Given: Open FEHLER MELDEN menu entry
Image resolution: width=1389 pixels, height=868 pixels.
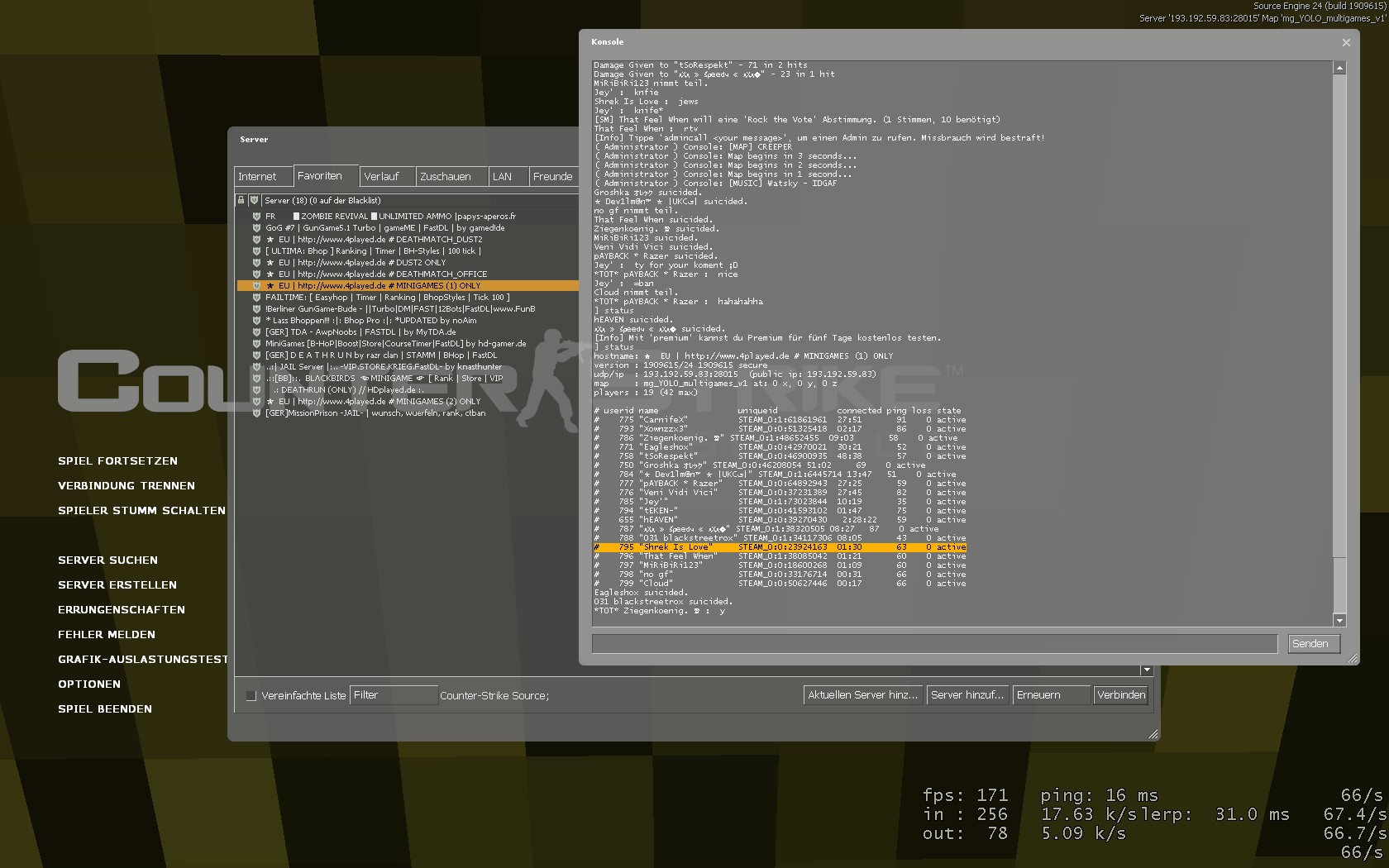Looking at the screenshot, I should click(x=107, y=635).
